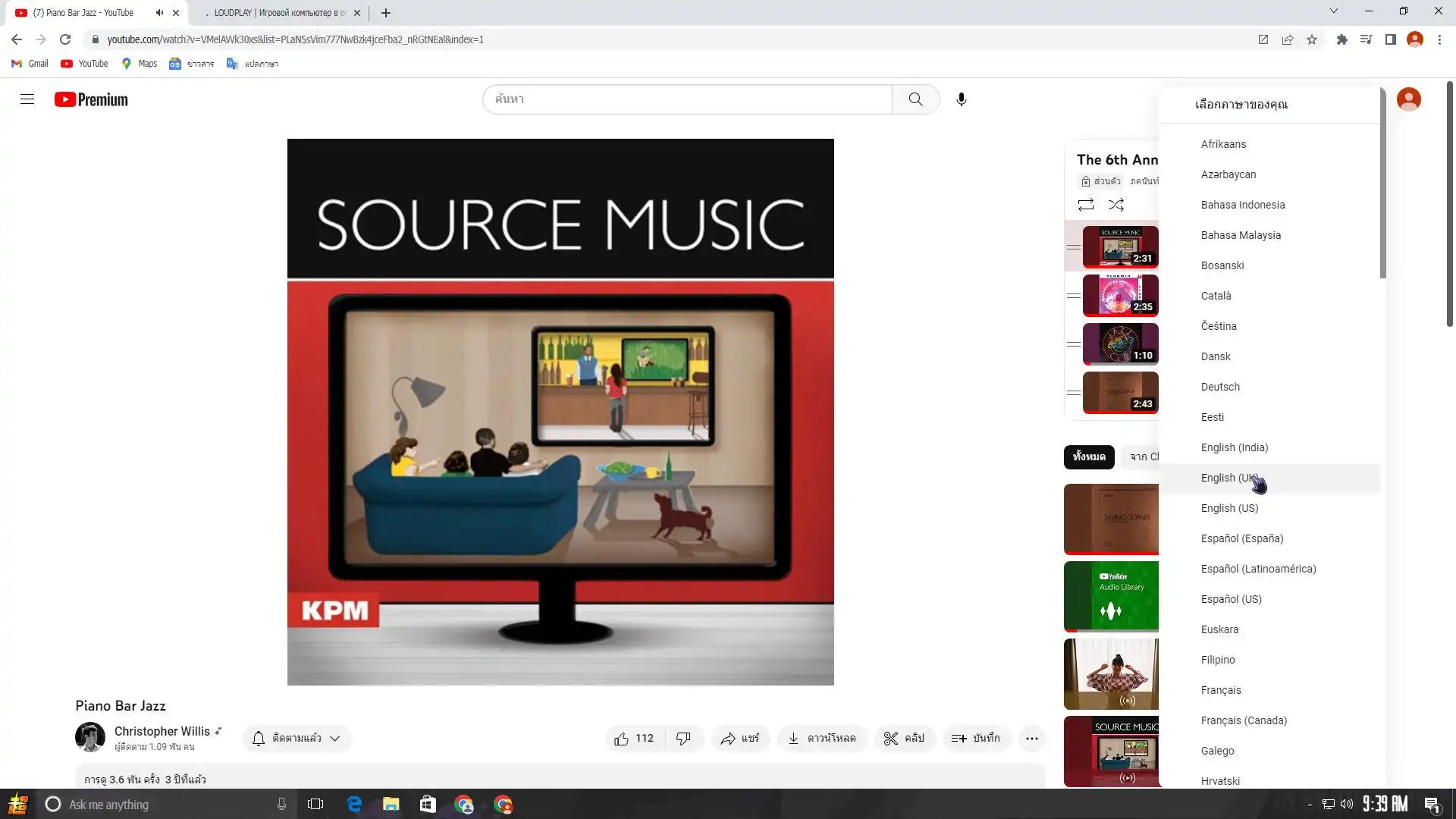This screenshot has width=1456, height=819.
Task: Toggle playlist loop button
Action: pos(1085,205)
